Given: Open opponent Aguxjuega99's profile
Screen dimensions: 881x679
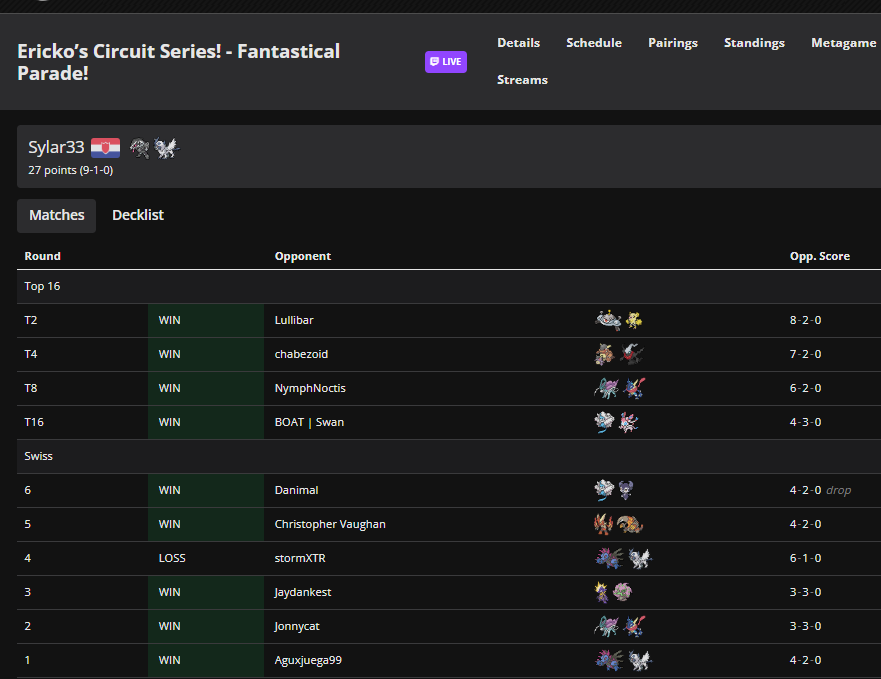Looking at the screenshot, I should 308,660.
